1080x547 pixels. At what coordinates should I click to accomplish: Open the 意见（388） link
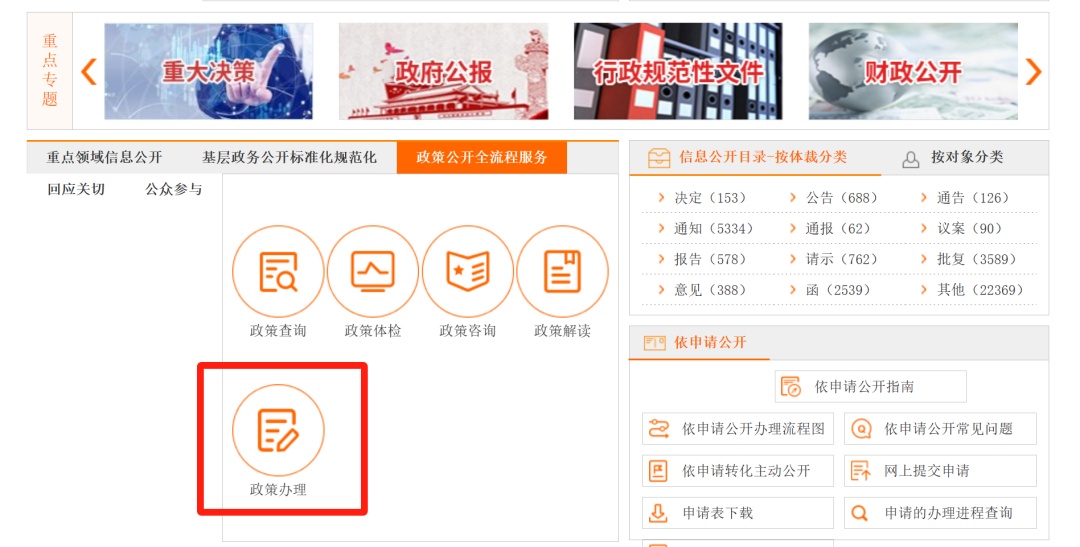point(713,290)
